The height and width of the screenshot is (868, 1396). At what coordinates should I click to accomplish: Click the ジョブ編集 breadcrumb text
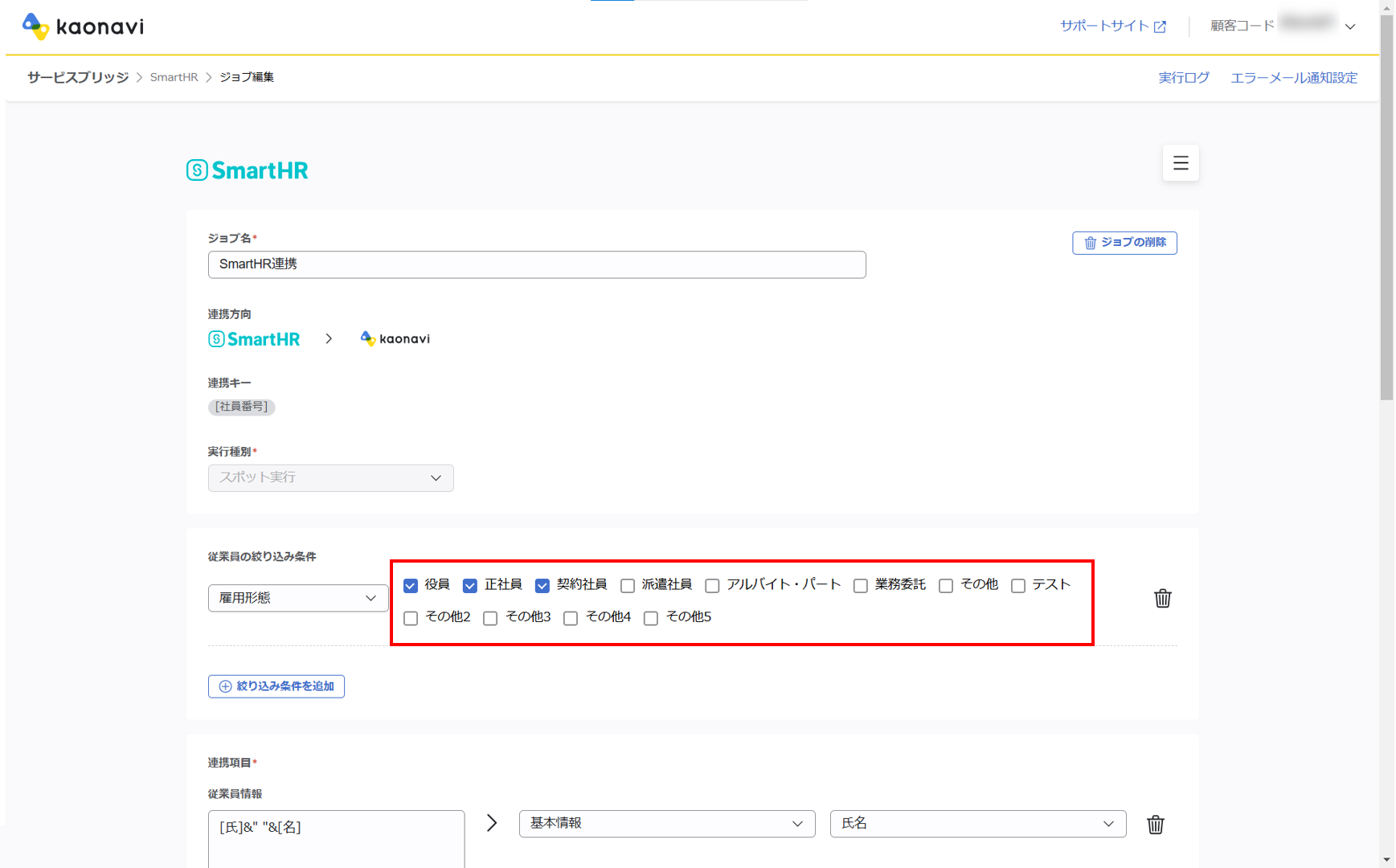[x=247, y=77]
